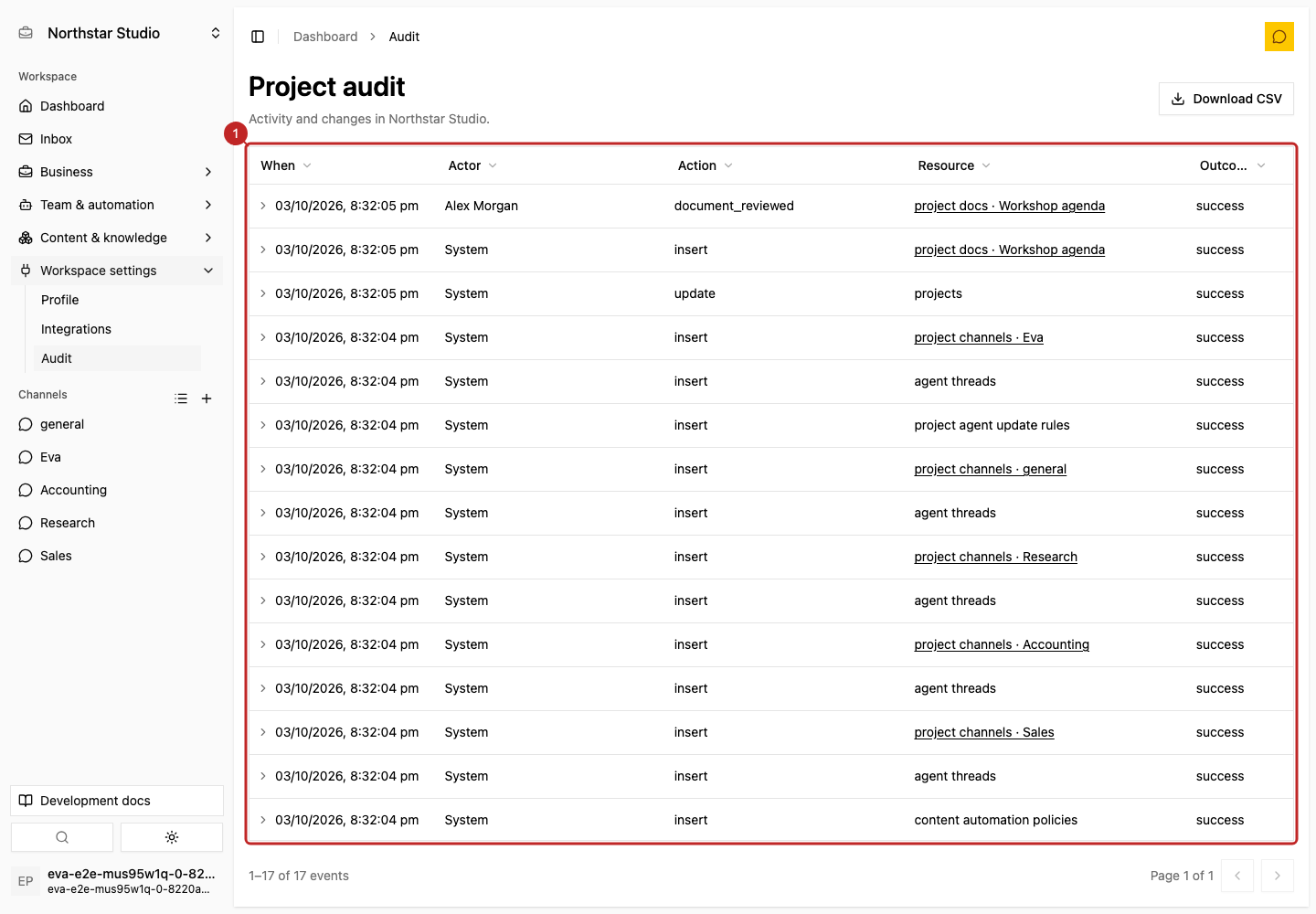Toggle the sidebar panel icon
1316x914 pixels.
click(258, 37)
